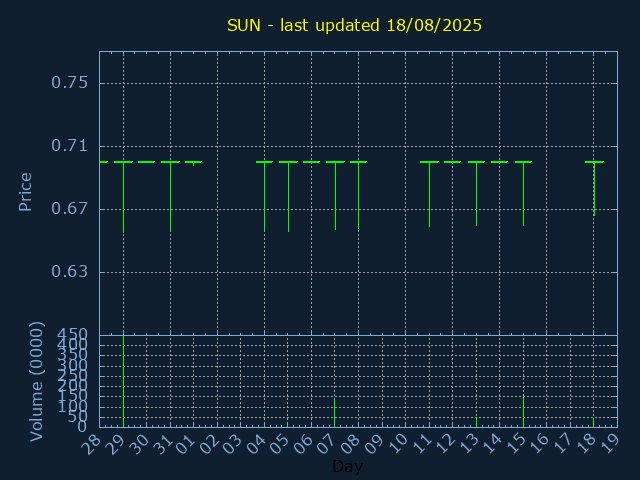Click the day 17 x-axis label
The image size is (640, 480).
(x=562, y=444)
